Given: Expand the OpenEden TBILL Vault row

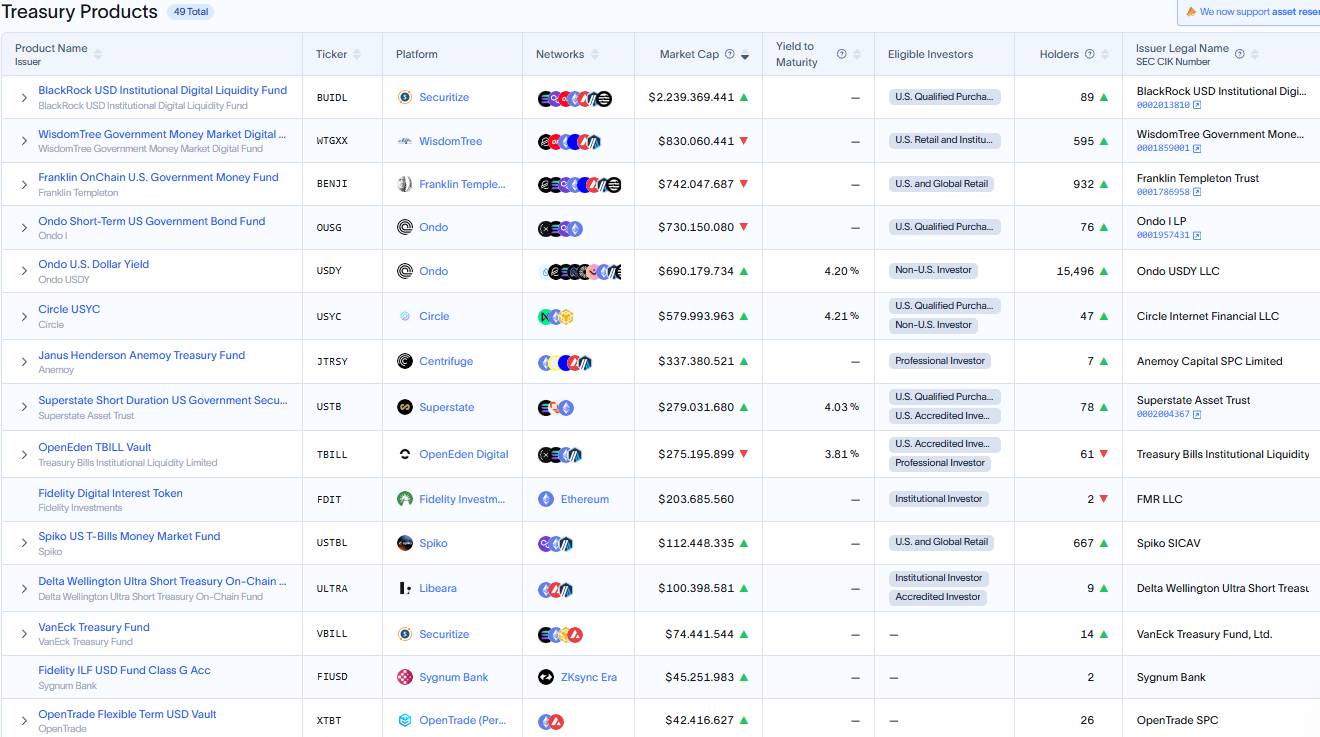Looking at the screenshot, I should click(24, 454).
